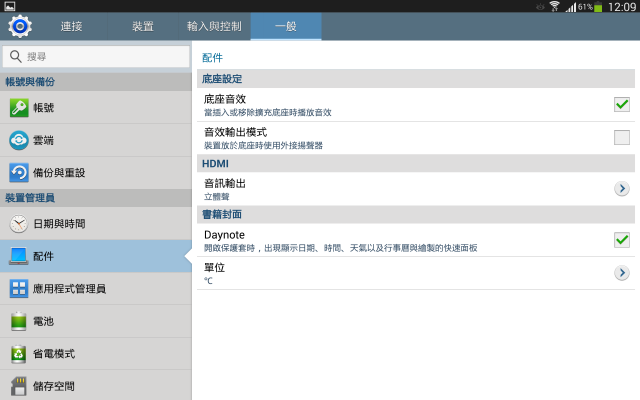640x400 pixels.
Task: Tap the Daynote setting title
Action: [x=224, y=235]
